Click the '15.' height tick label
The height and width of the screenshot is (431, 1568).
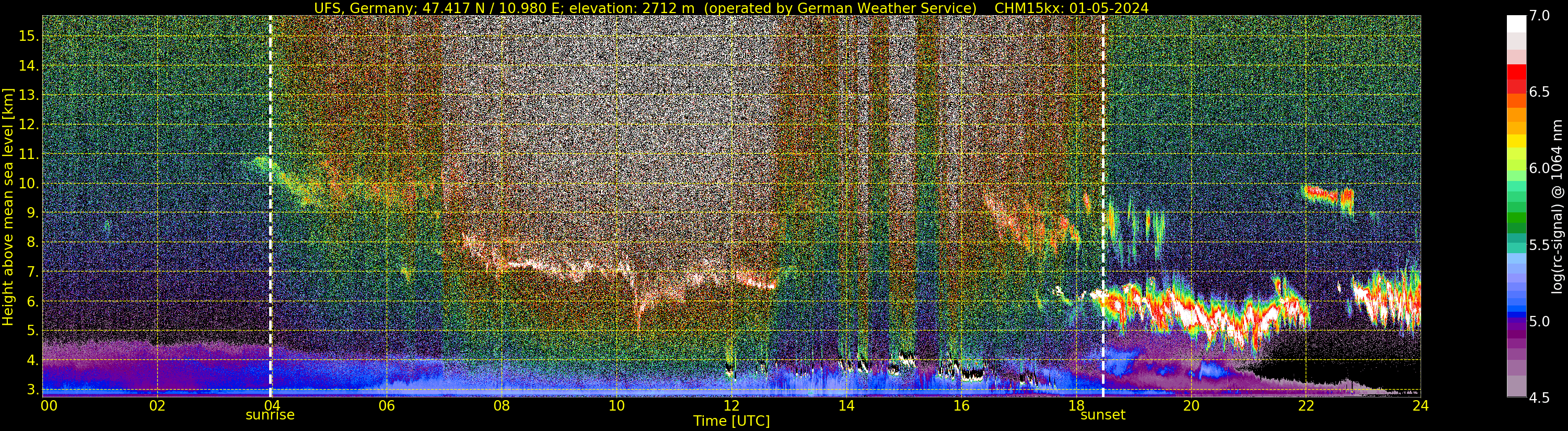(x=29, y=37)
